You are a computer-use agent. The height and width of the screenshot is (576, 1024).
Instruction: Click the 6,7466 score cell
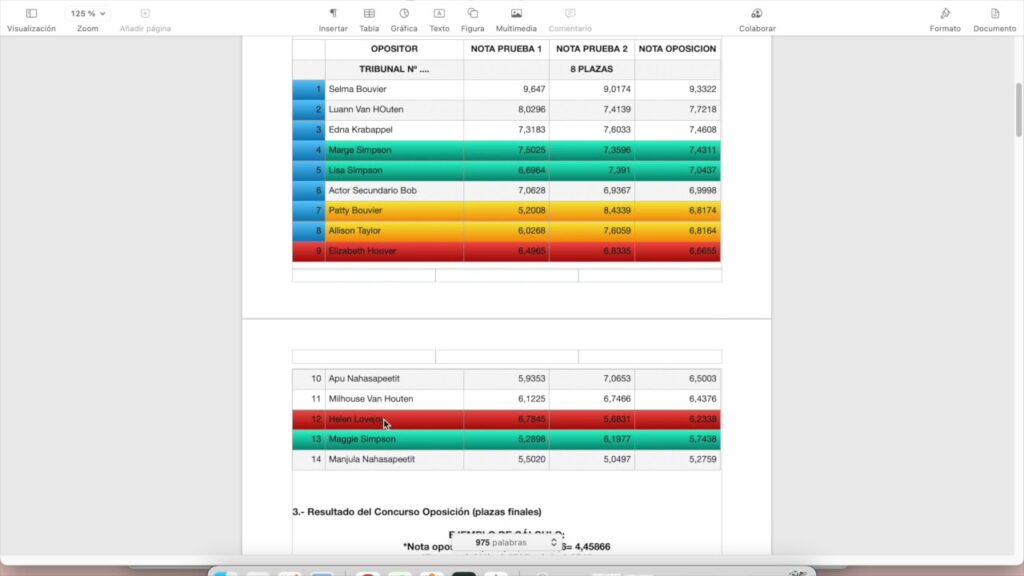592,399
